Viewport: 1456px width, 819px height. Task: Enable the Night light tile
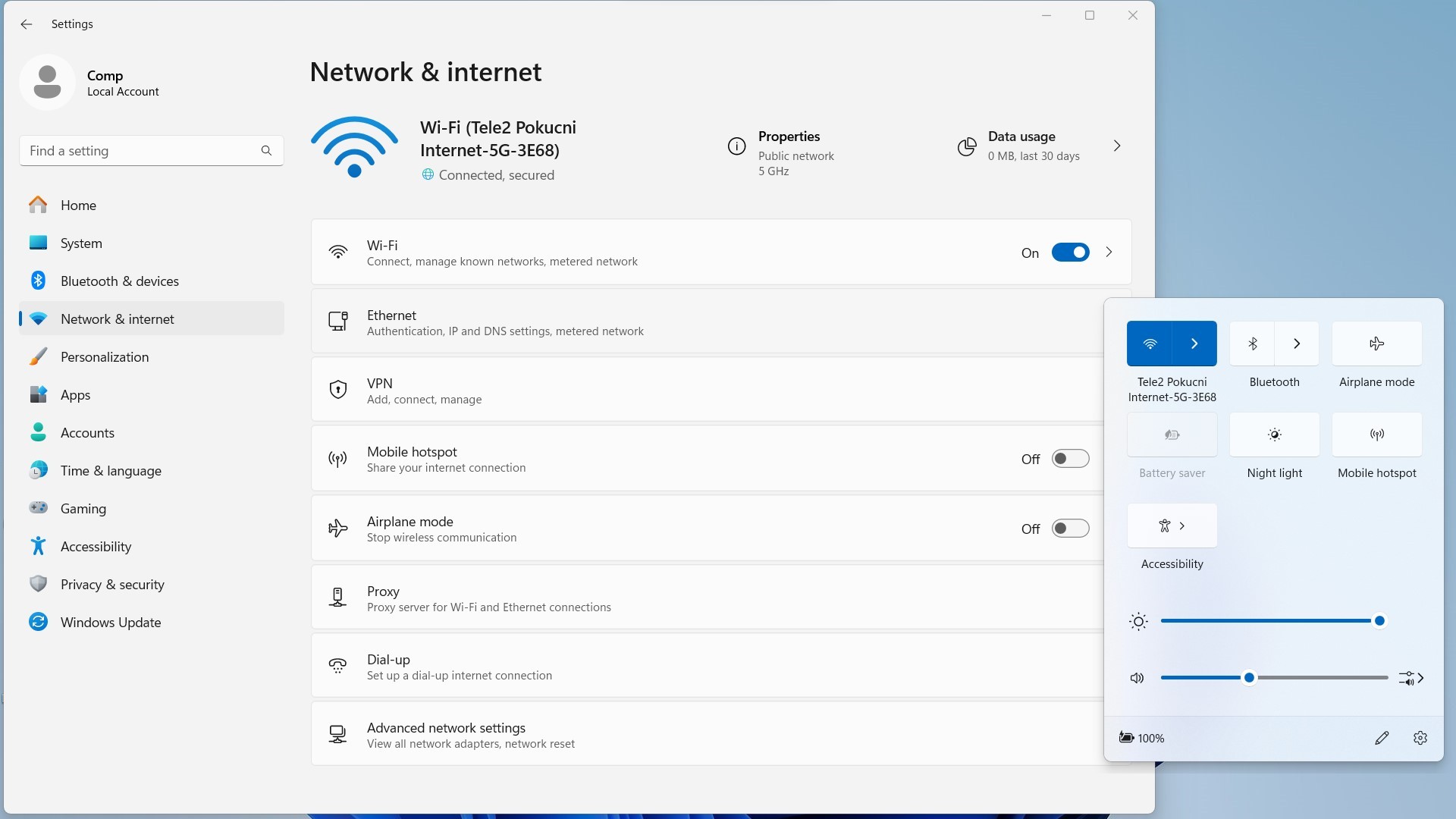(x=1274, y=435)
